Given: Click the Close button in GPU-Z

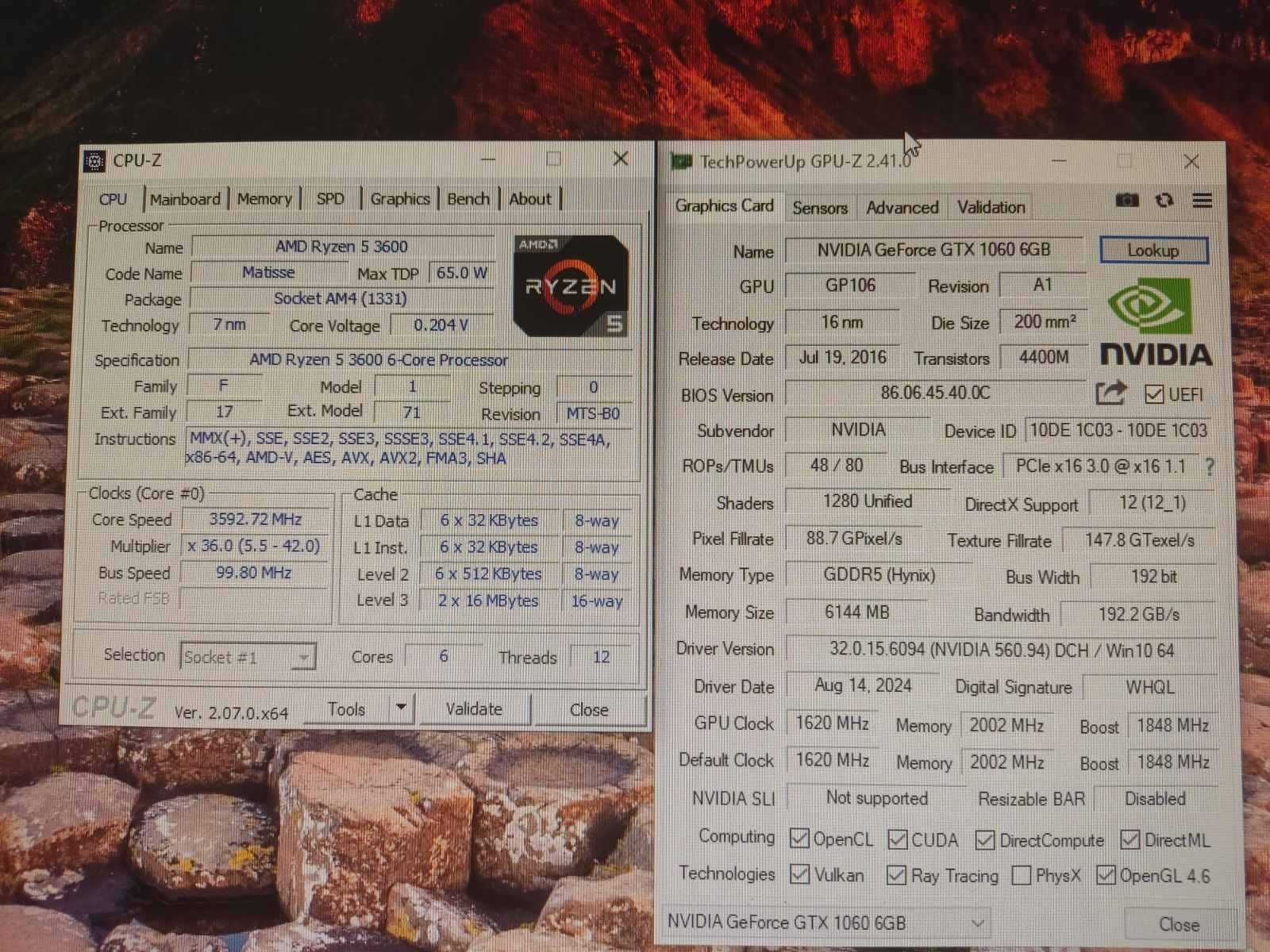Looking at the screenshot, I should 1179,924.
